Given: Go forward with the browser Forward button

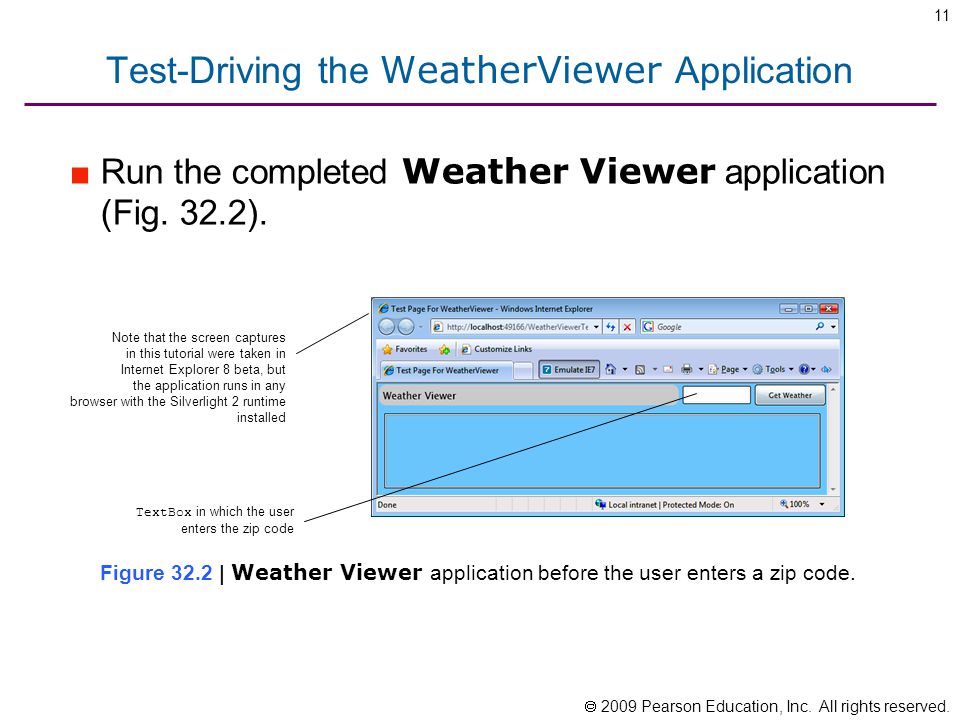Looking at the screenshot, I should pyautogui.click(x=406, y=327).
